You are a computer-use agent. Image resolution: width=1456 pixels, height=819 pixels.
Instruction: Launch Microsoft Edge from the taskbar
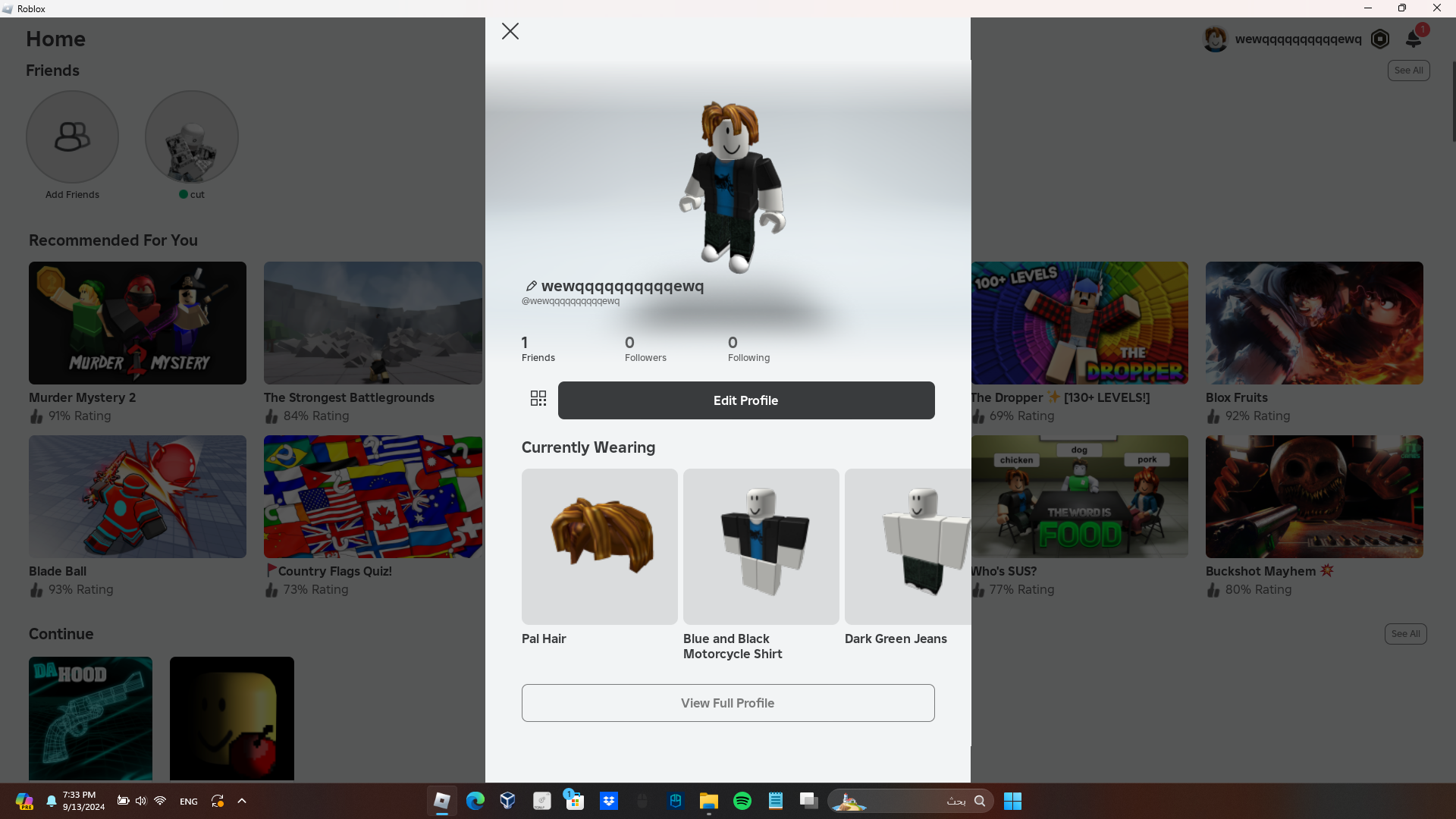click(x=475, y=801)
